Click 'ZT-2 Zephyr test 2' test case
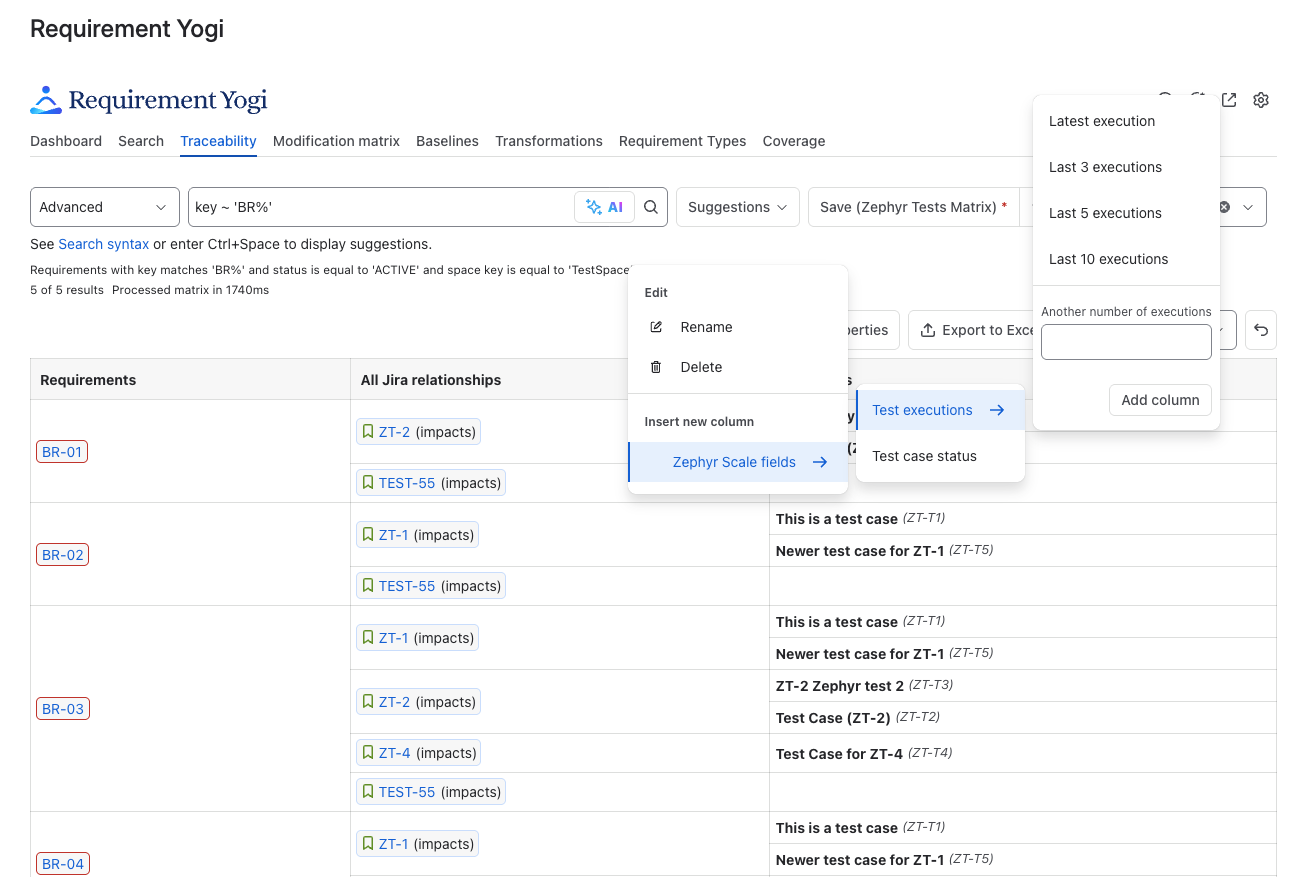Image resolution: width=1297 pixels, height=877 pixels. (840, 686)
